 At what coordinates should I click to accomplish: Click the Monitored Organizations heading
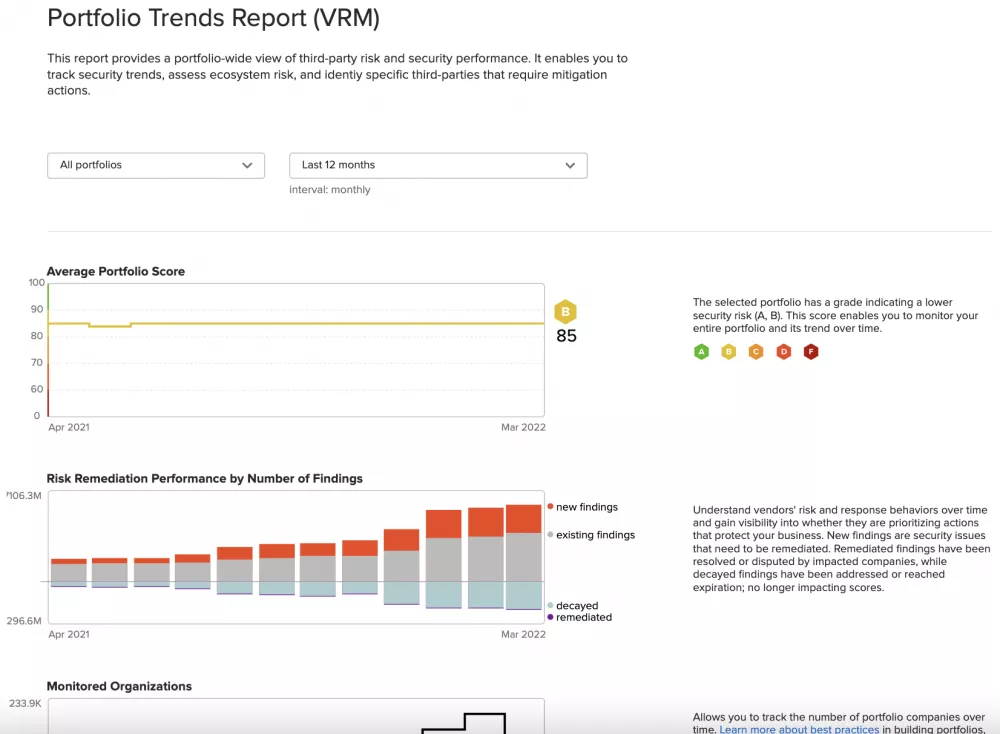tap(119, 686)
